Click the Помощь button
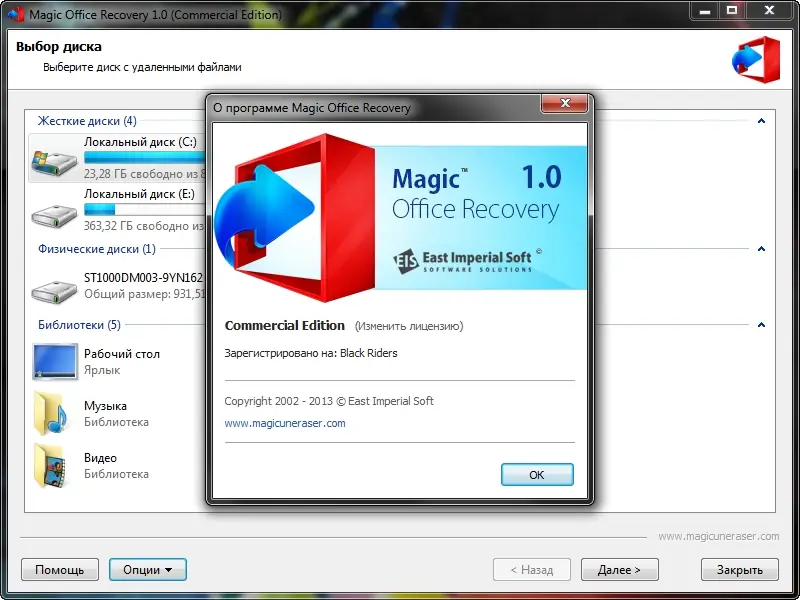 (x=60, y=569)
